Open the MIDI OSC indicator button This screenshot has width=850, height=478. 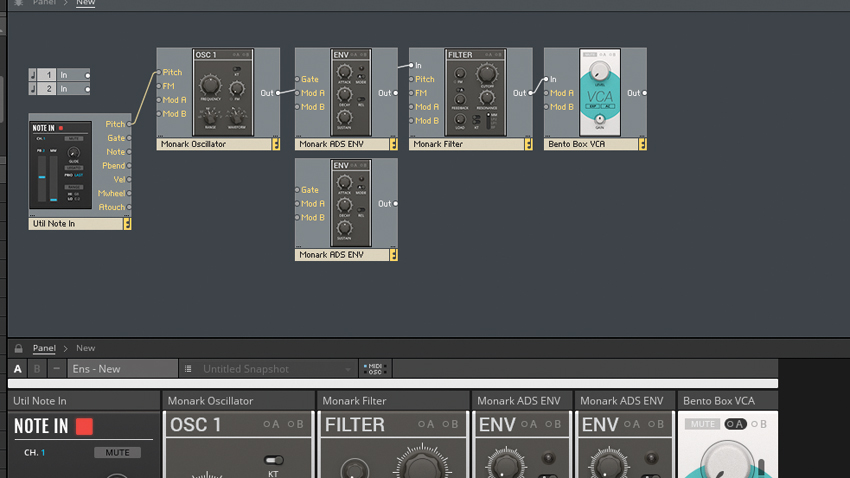point(375,369)
